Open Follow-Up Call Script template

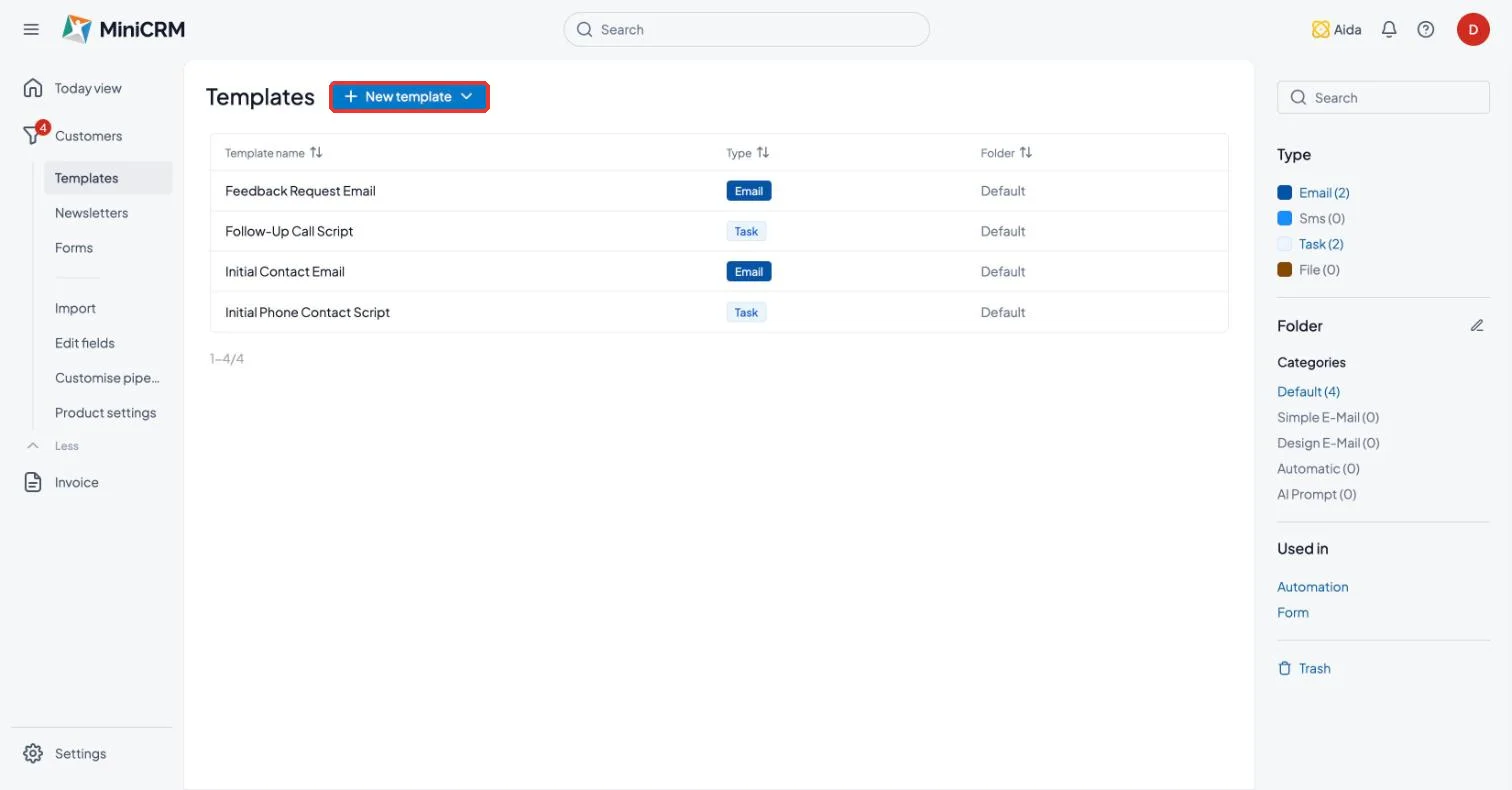click(289, 231)
